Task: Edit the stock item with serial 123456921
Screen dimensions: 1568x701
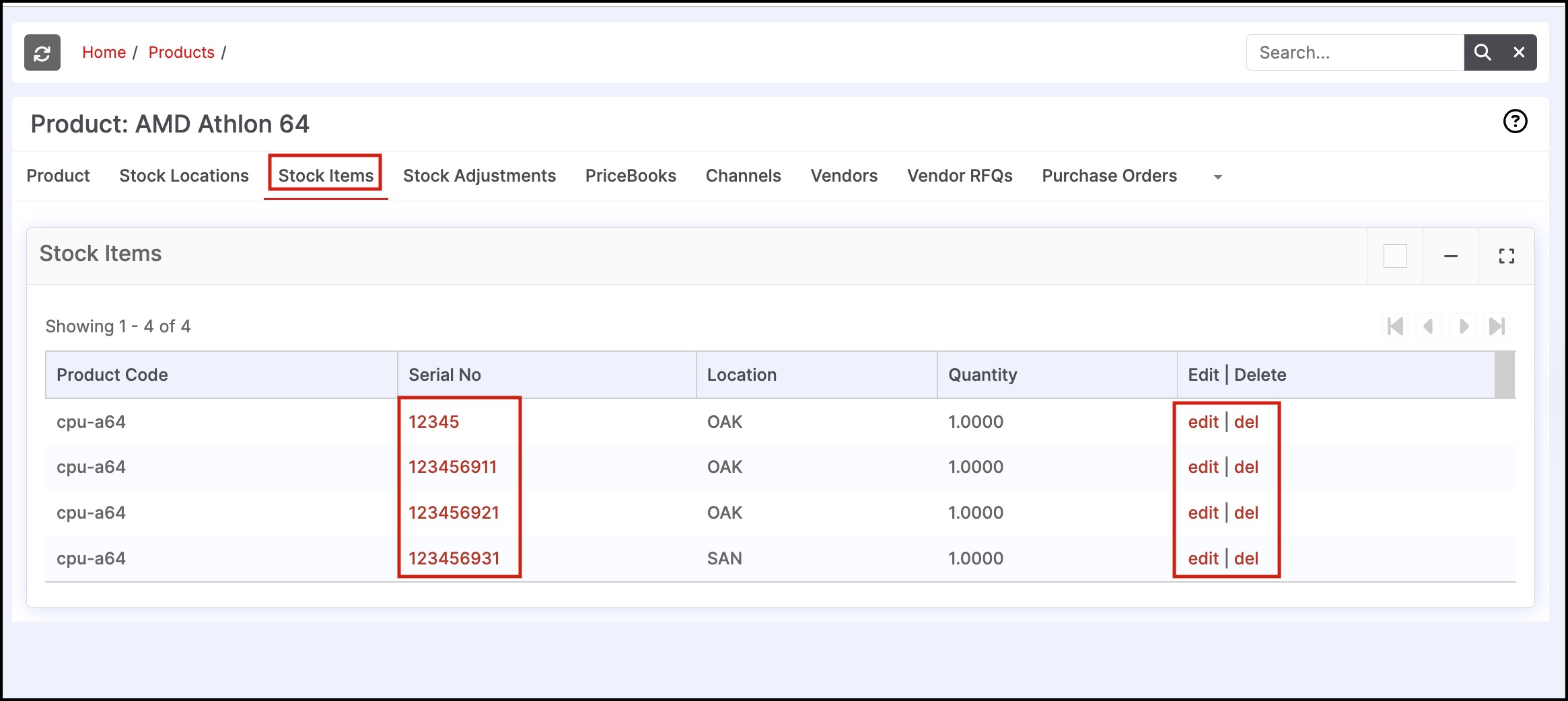Action: (1203, 513)
